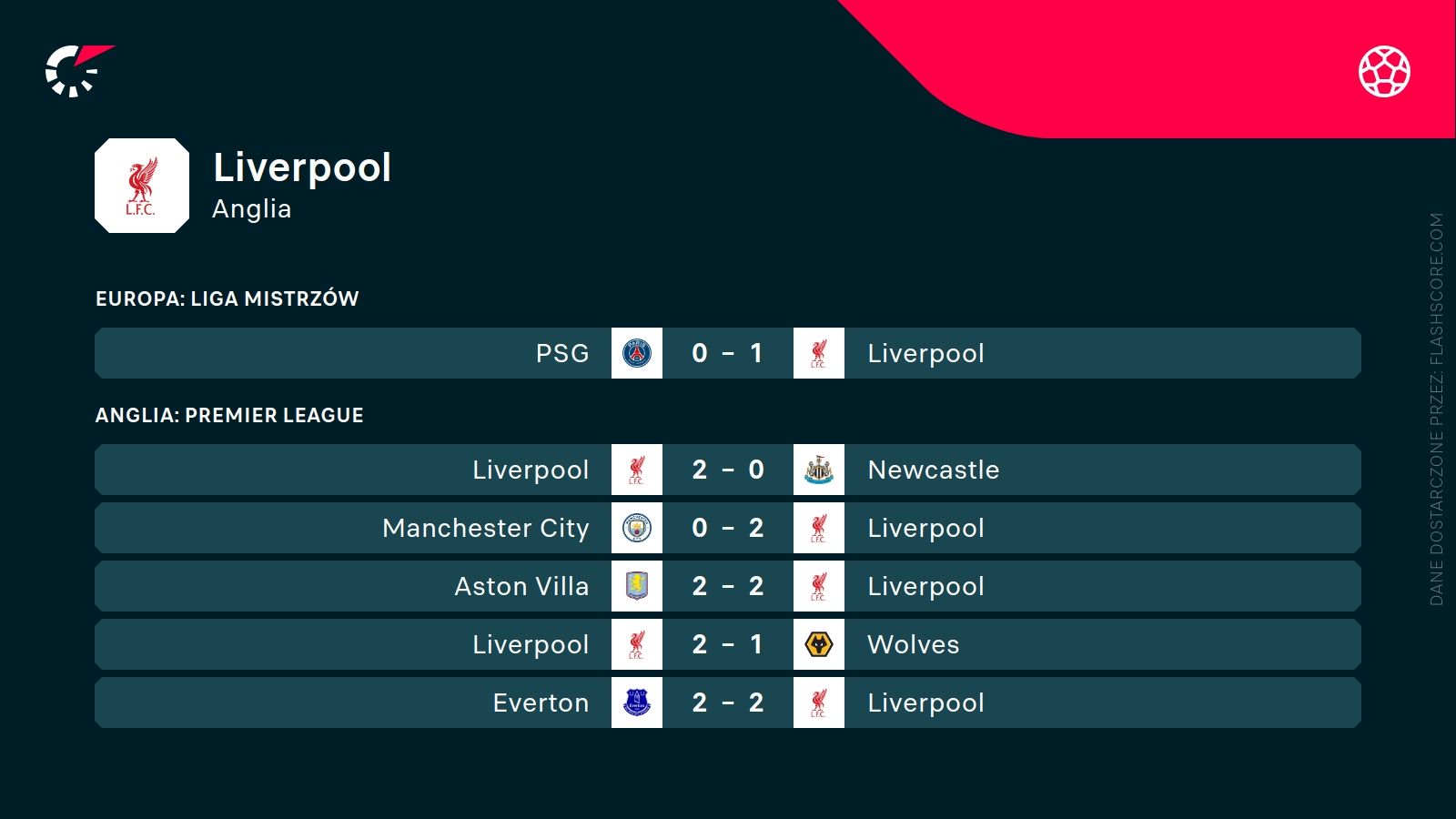The height and width of the screenshot is (819, 1456).
Task: Click the Flashscore.com data credit text
Action: click(1436, 409)
